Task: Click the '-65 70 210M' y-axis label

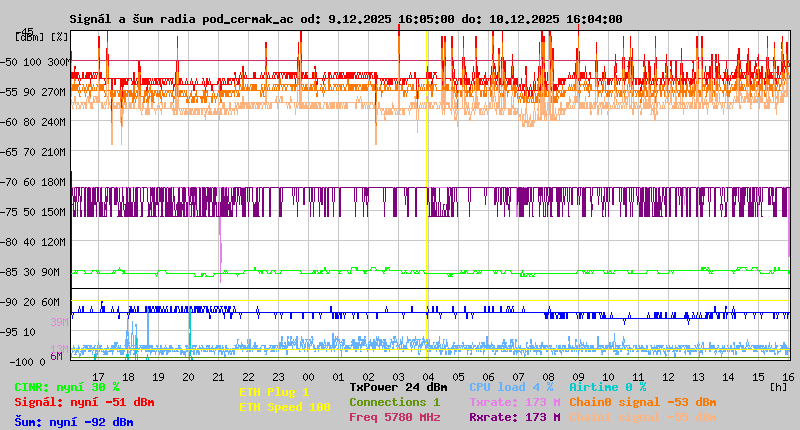Action: [33, 152]
